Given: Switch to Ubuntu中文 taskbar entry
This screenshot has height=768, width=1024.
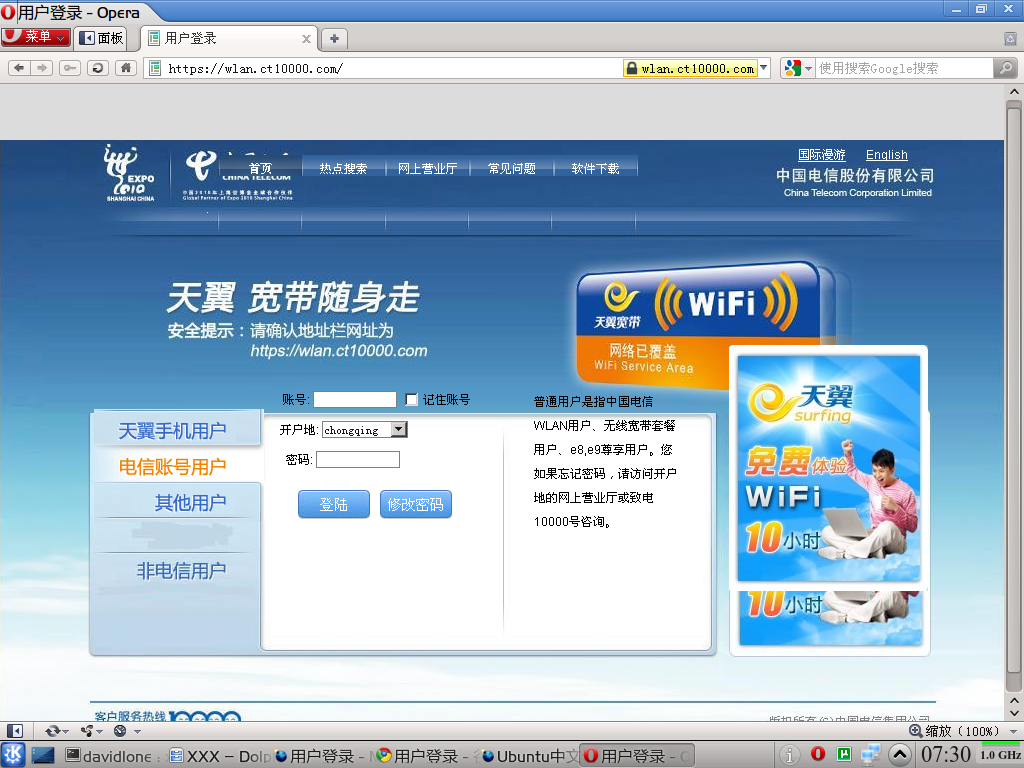Looking at the screenshot, I should (x=529, y=756).
